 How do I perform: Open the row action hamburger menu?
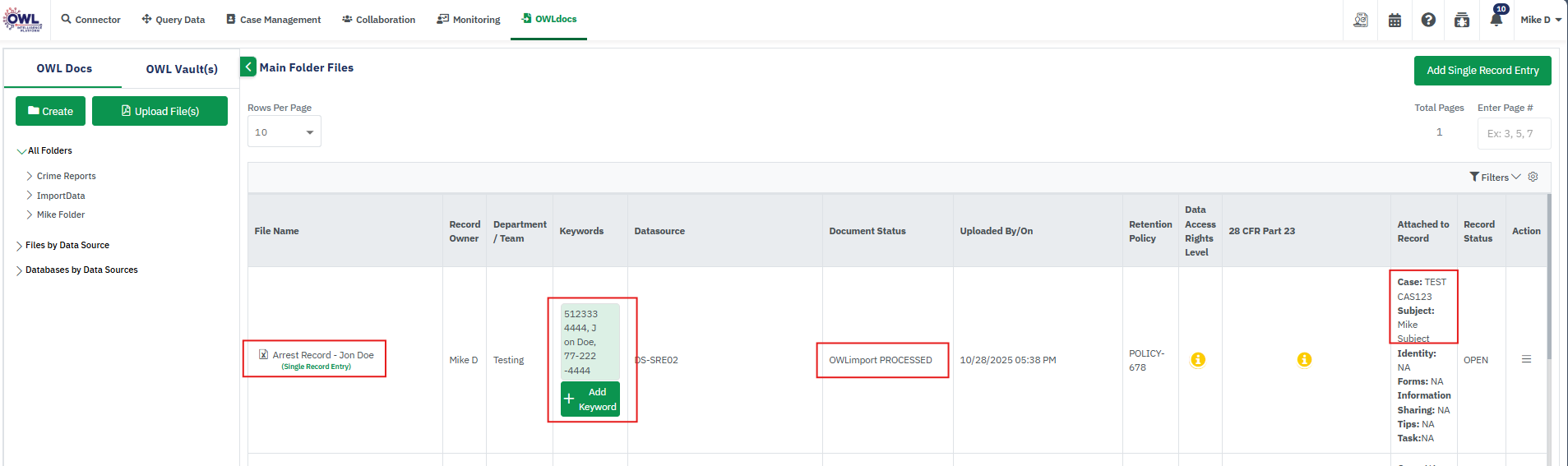click(1526, 359)
